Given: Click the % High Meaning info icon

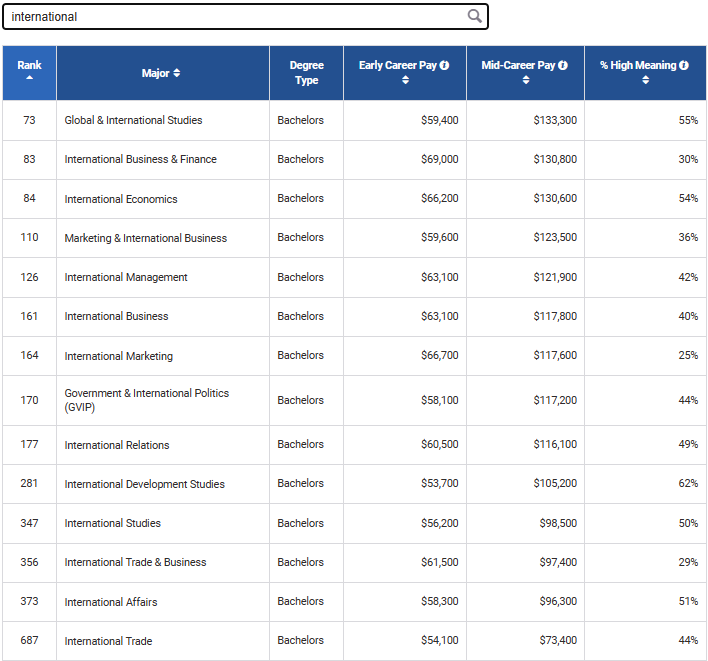Looking at the screenshot, I should click(684, 65).
